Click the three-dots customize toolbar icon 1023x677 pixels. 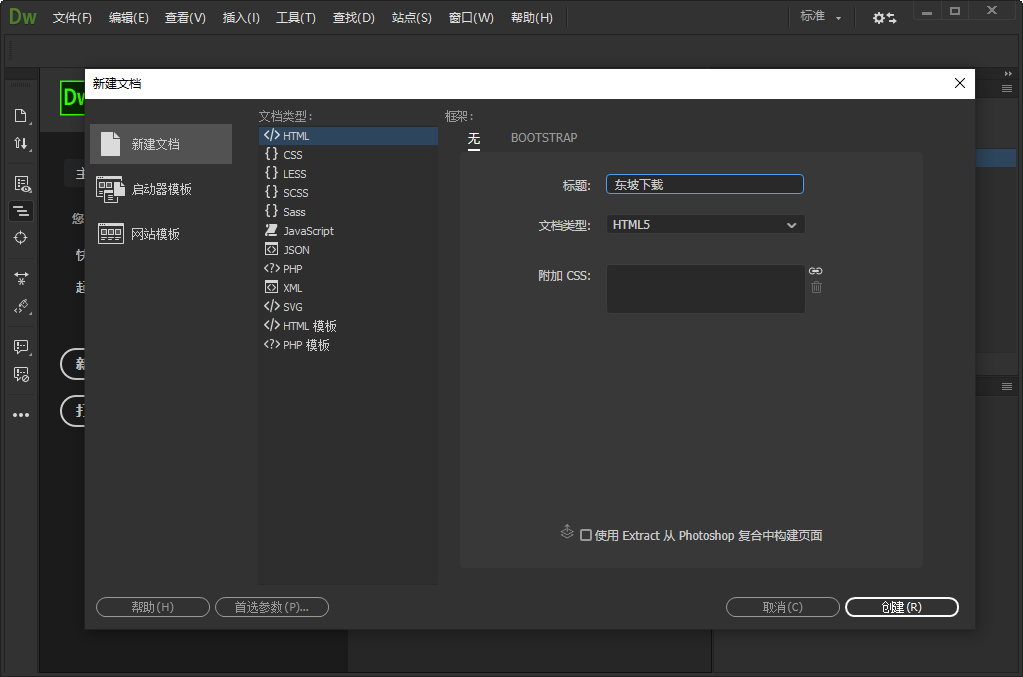coord(20,415)
